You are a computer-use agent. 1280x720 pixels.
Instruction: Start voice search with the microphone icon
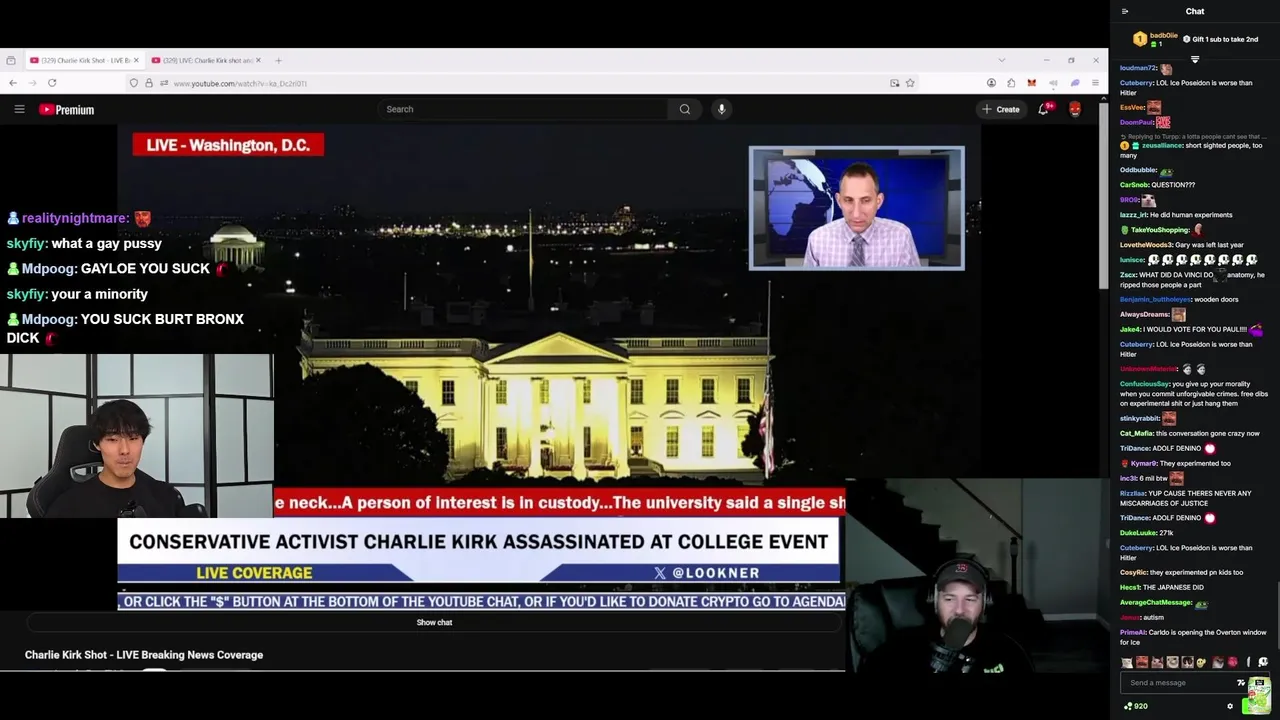pos(721,109)
